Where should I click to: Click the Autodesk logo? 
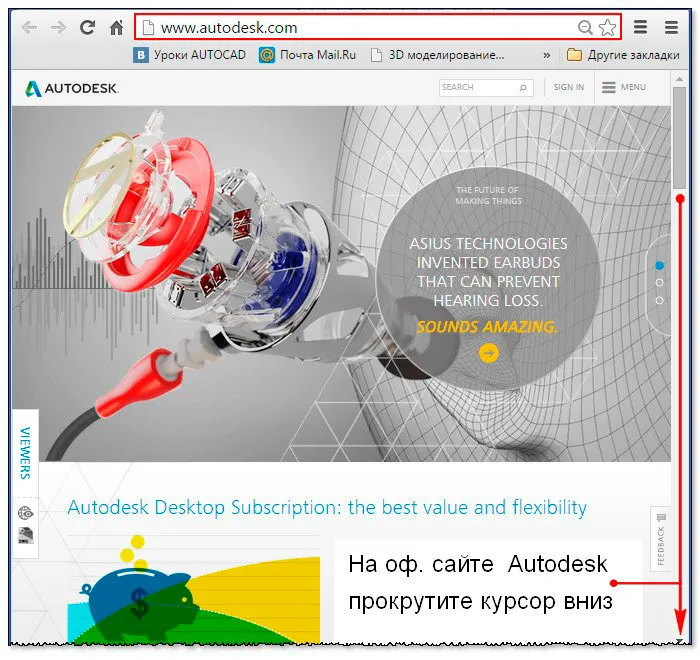coord(72,88)
